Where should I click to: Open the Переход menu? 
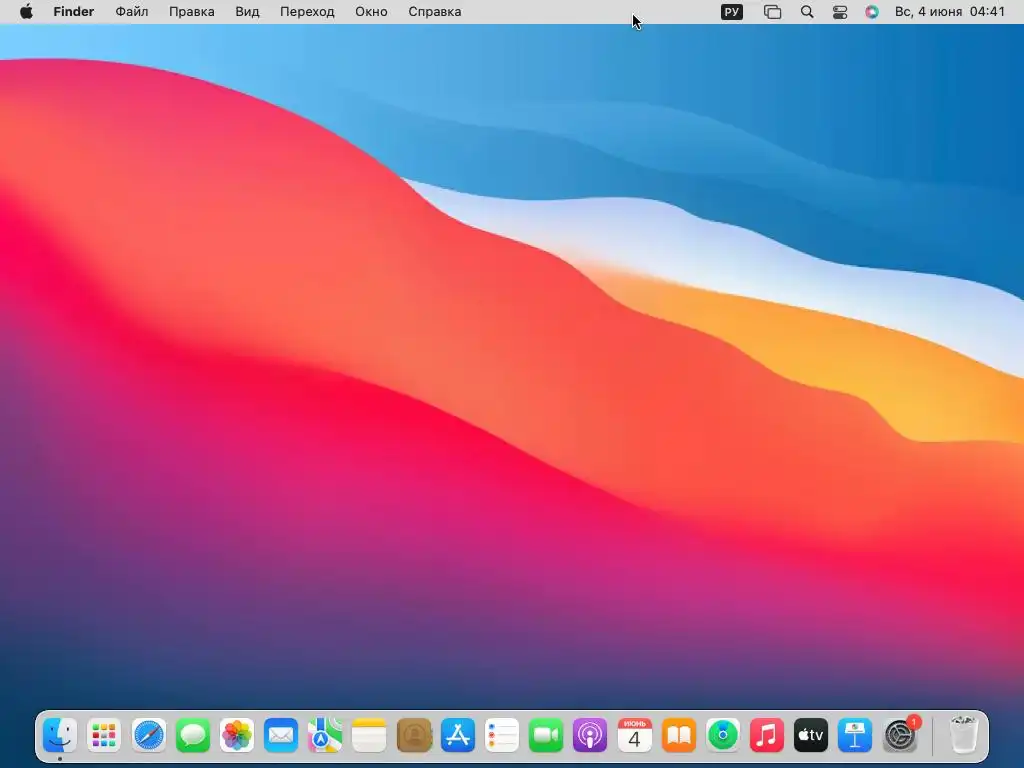coord(307,12)
